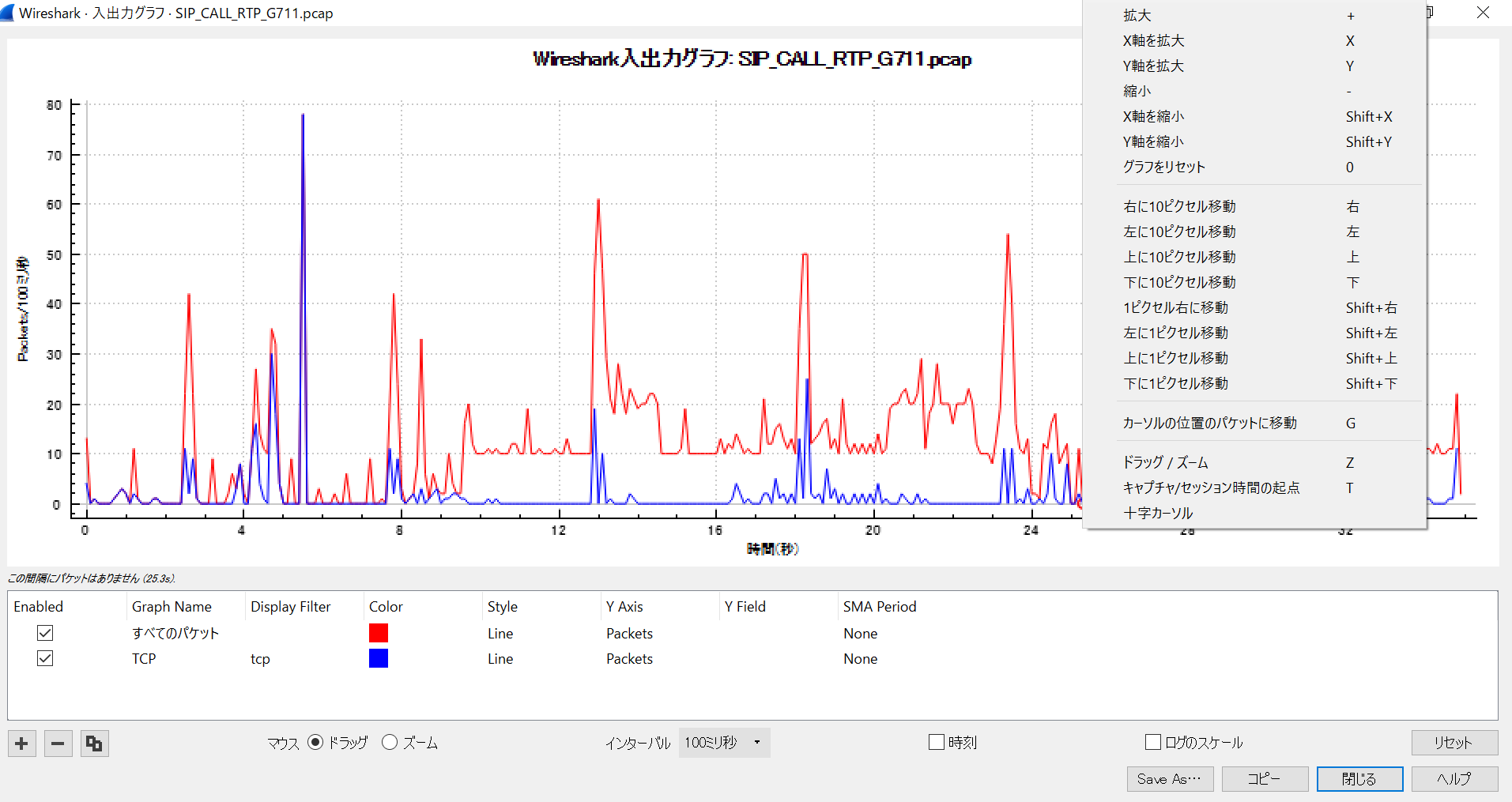1512x802 pixels.
Task: Choose 拡大 in the context menu
Action: pos(1255,15)
